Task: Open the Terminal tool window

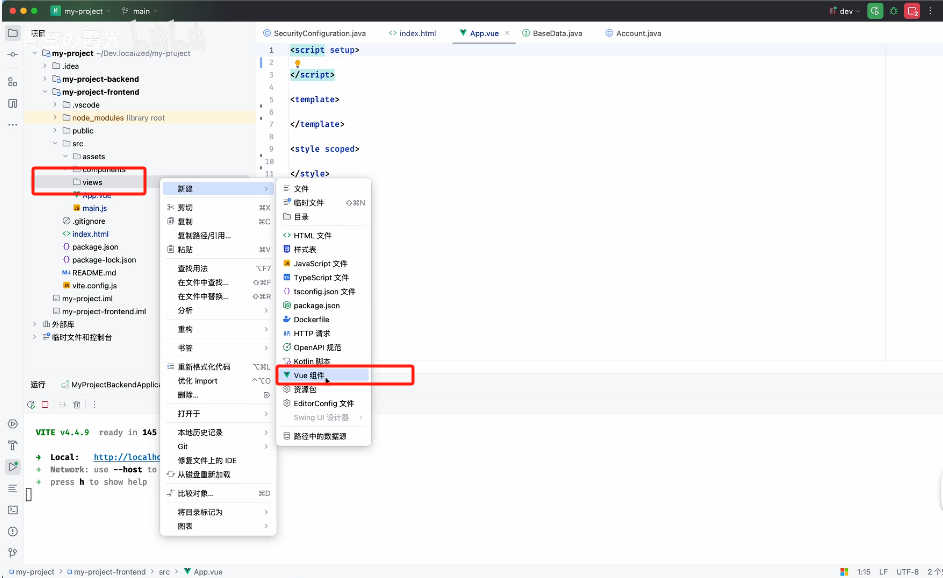Action: coord(12,510)
